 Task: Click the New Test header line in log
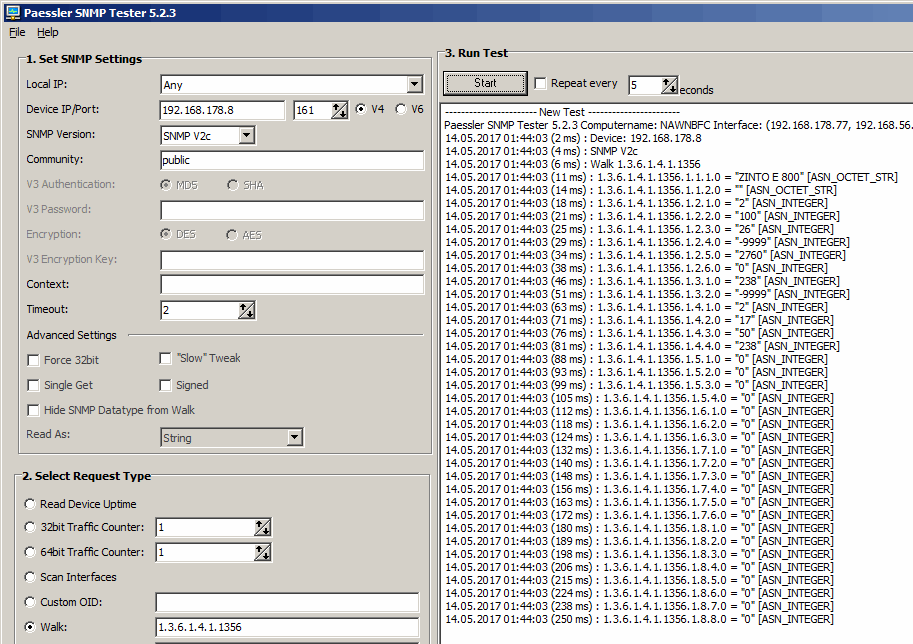point(562,112)
